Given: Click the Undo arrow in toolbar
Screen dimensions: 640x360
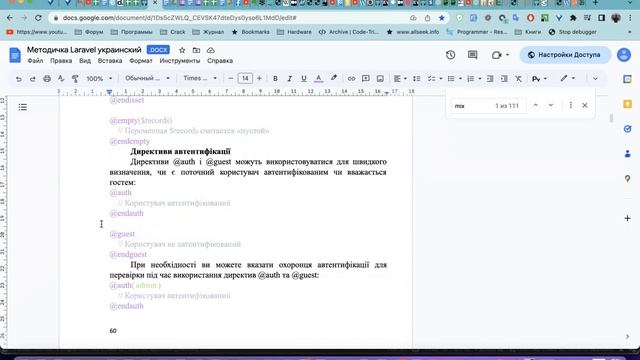Looking at the screenshot, I should click(x=19, y=78).
